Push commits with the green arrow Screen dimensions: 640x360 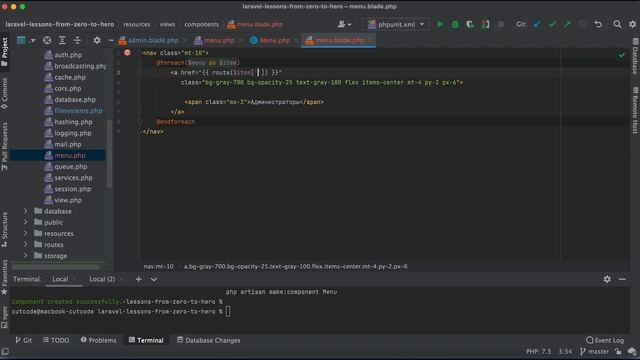point(567,24)
